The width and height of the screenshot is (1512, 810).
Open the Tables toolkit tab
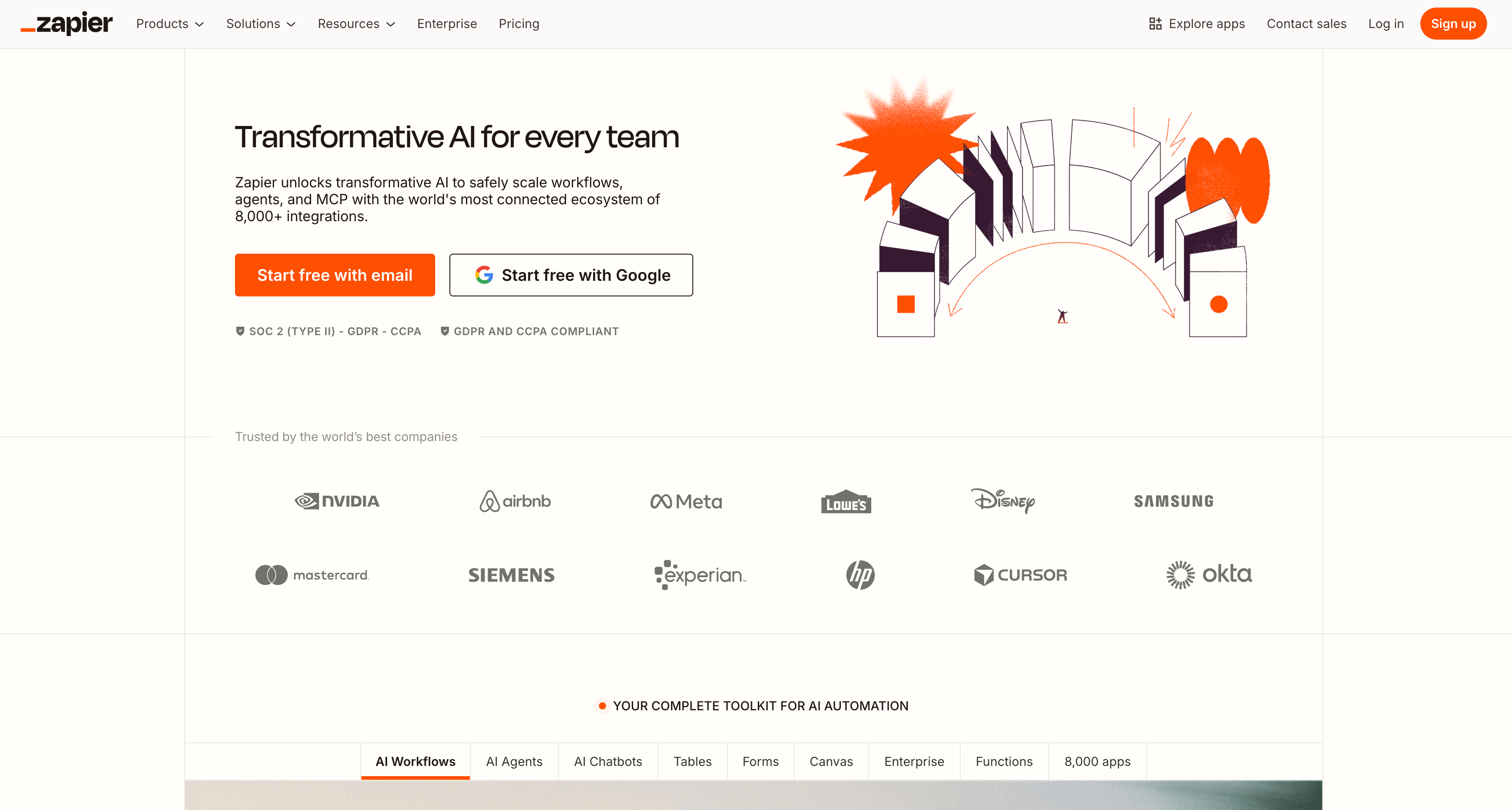click(693, 761)
